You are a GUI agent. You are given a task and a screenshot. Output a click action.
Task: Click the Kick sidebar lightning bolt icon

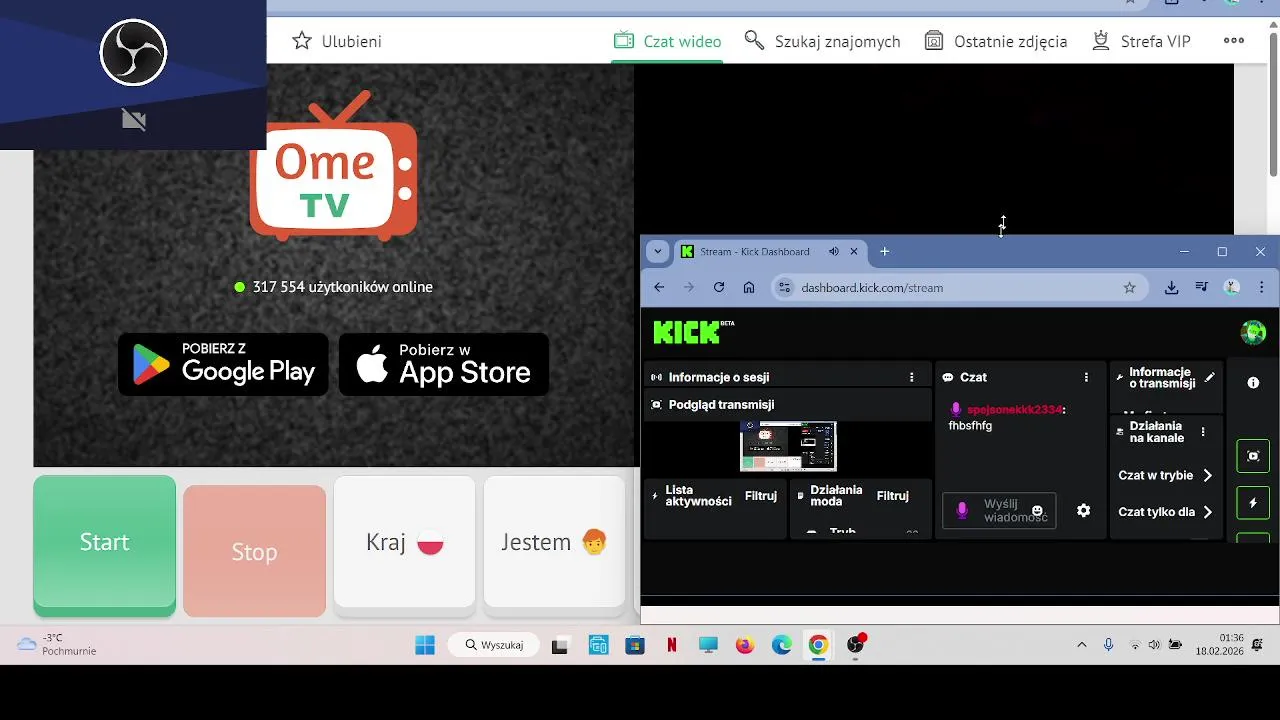click(x=1253, y=502)
